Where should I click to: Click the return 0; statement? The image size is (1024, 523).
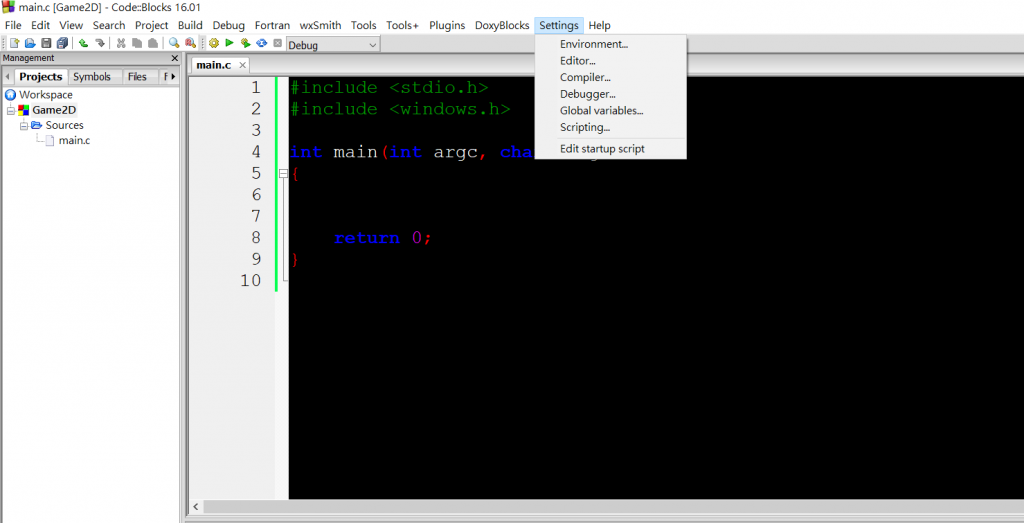[383, 238]
